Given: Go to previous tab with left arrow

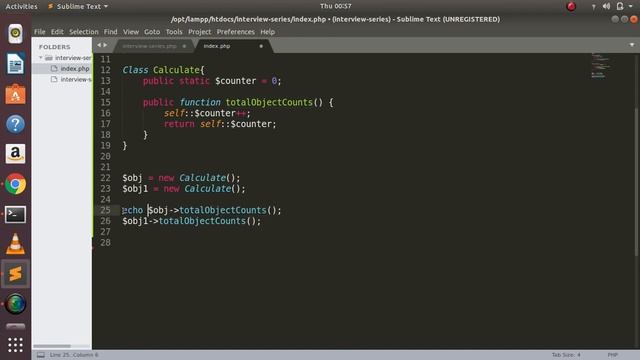Looking at the screenshot, I should [99, 45].
